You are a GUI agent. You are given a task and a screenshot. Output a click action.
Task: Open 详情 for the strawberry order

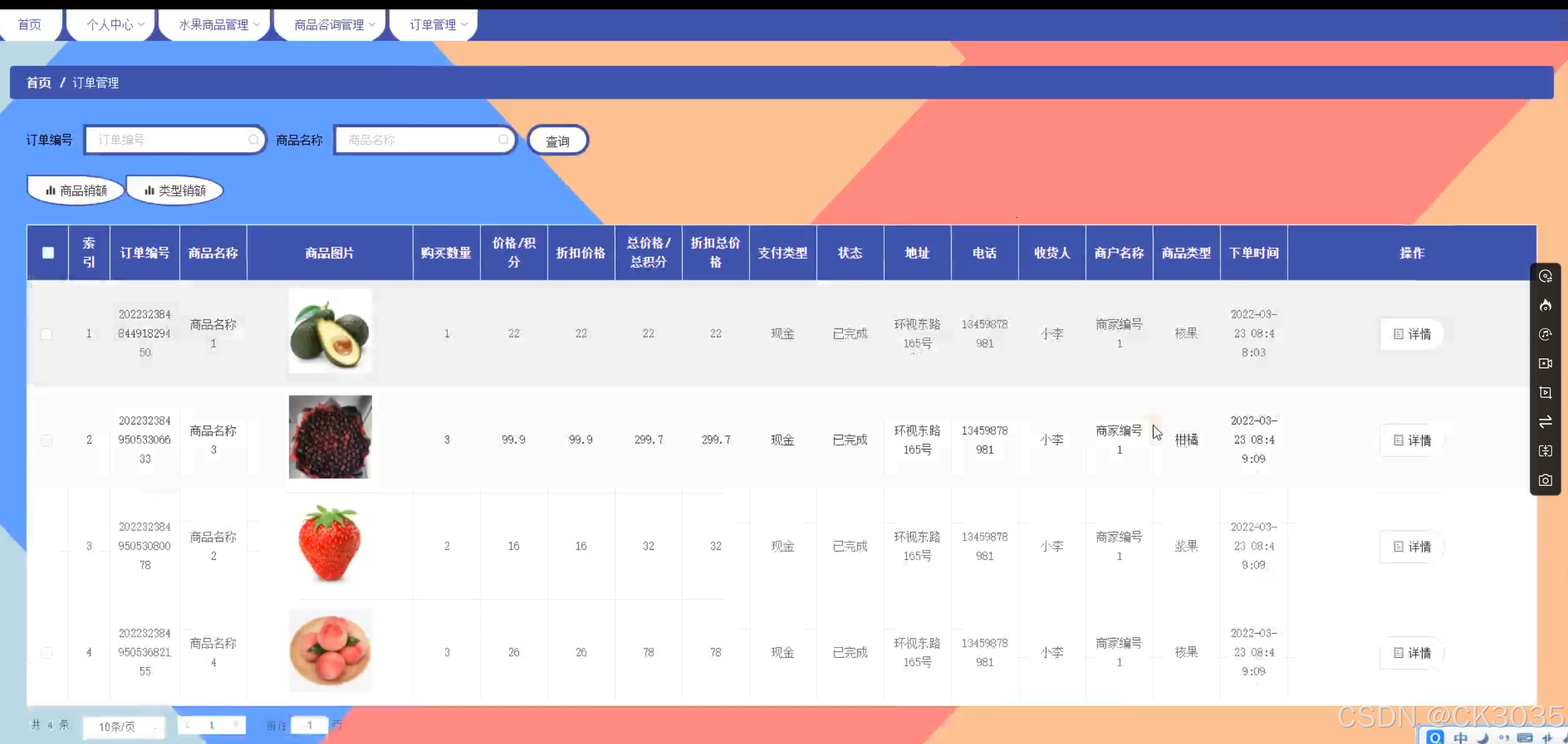[1412, 546]
